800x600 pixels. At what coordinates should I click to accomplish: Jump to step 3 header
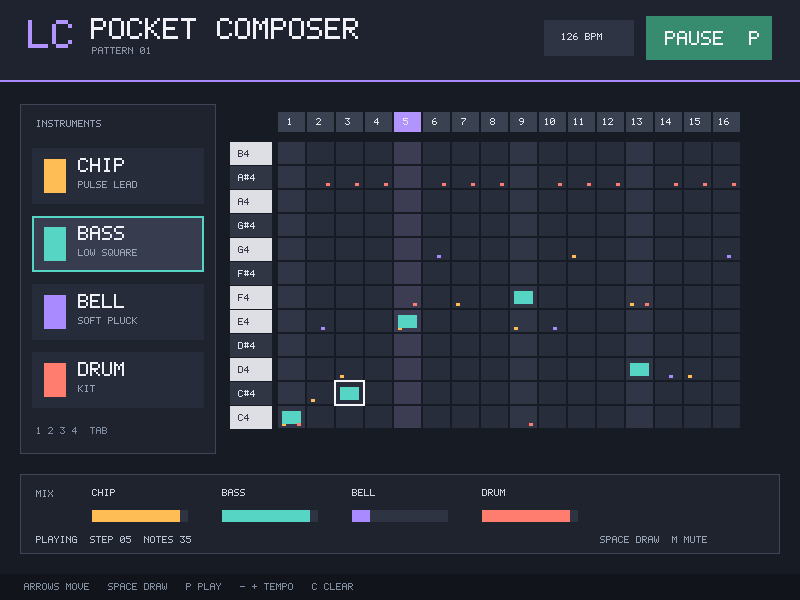pos(349,122)
